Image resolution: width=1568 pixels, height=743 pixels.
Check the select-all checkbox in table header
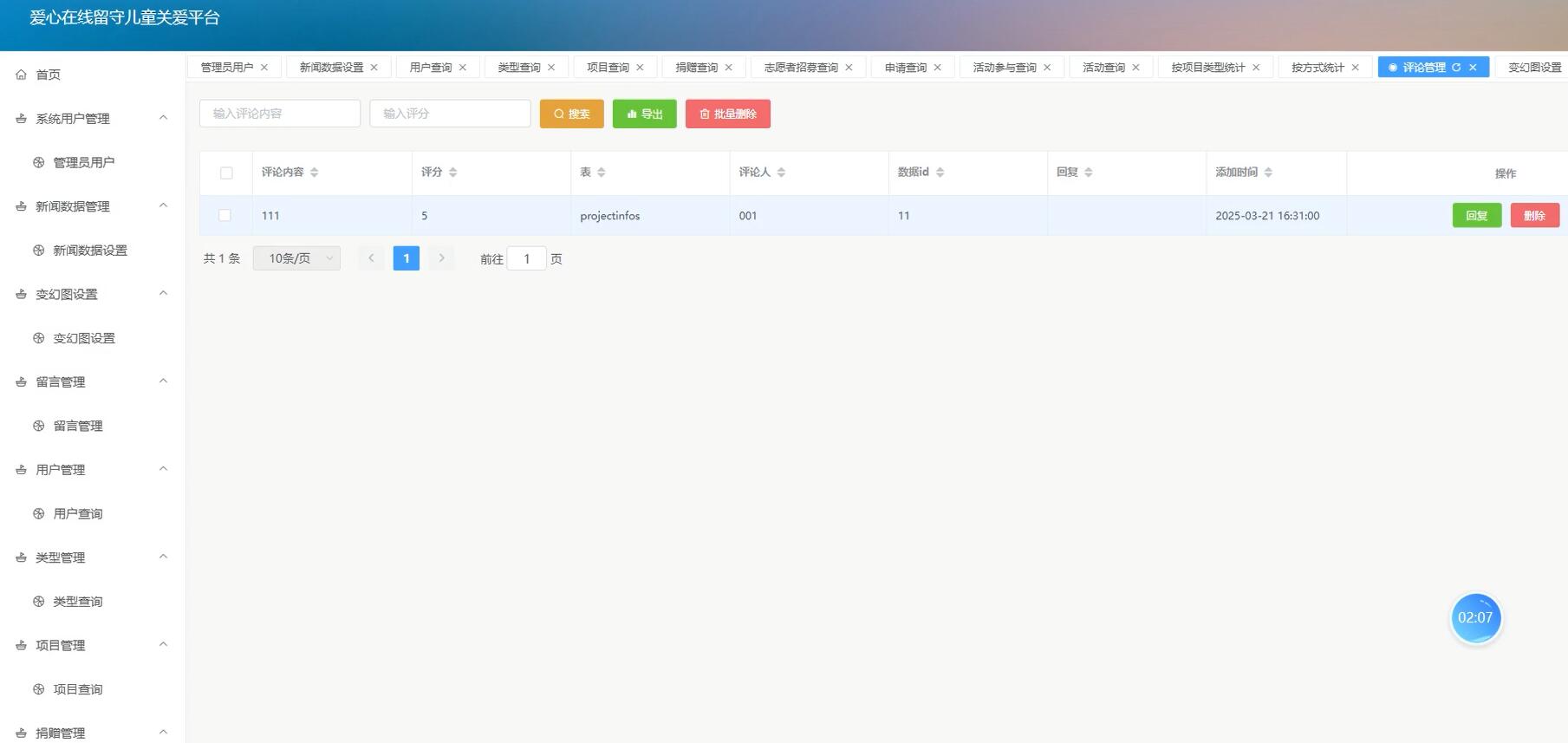point(226,173)
